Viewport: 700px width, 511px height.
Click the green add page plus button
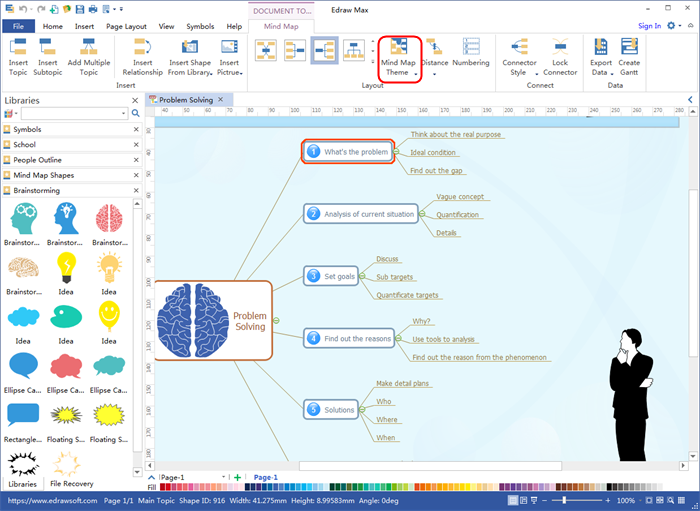(x=238, y=478)
